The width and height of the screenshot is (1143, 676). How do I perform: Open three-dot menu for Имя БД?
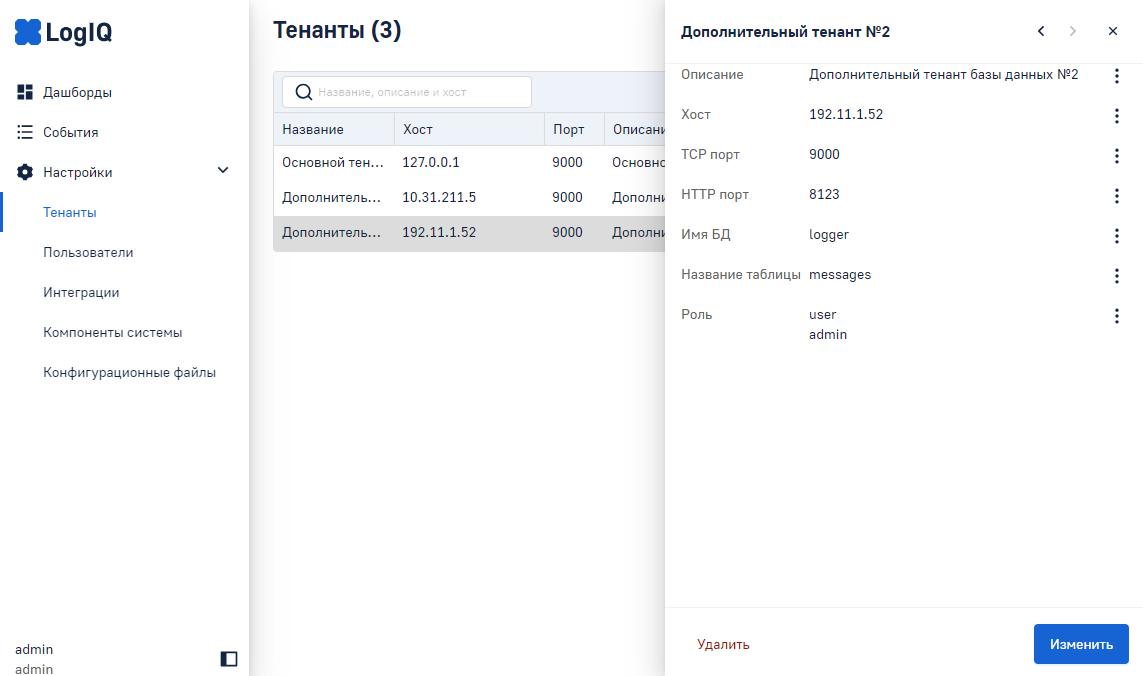point(1117,236)
